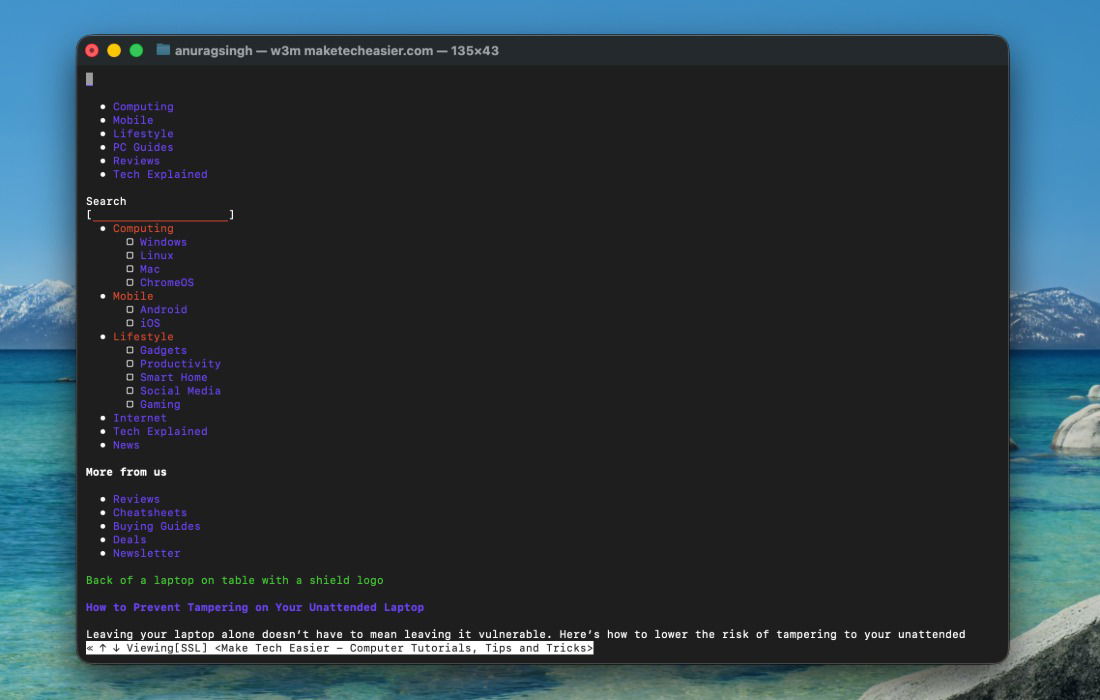
Task: Select the orange Lifestyle menu heading
Action: (143, 337)
